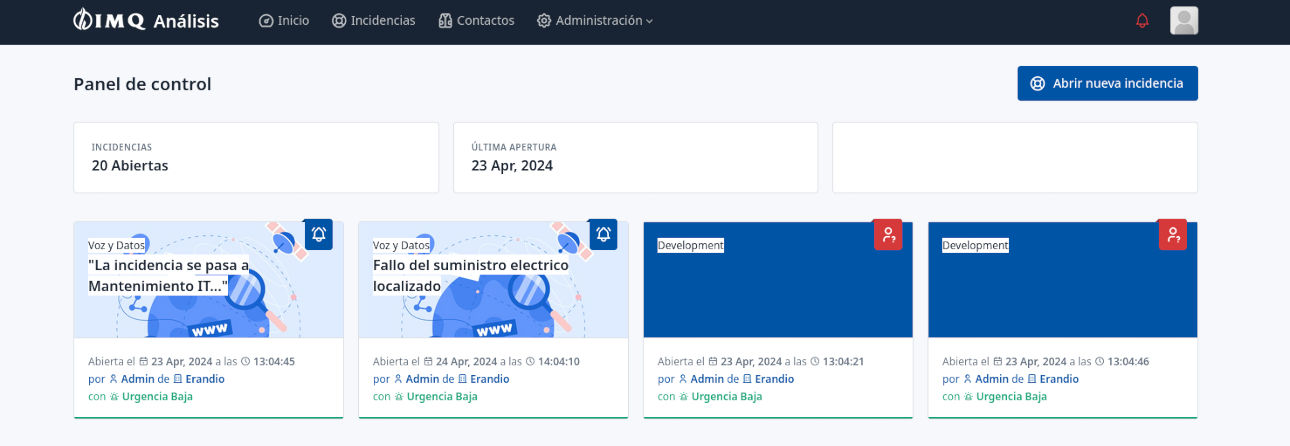Click the "20 Abiertas" incidencias counter

pos(130,166)
